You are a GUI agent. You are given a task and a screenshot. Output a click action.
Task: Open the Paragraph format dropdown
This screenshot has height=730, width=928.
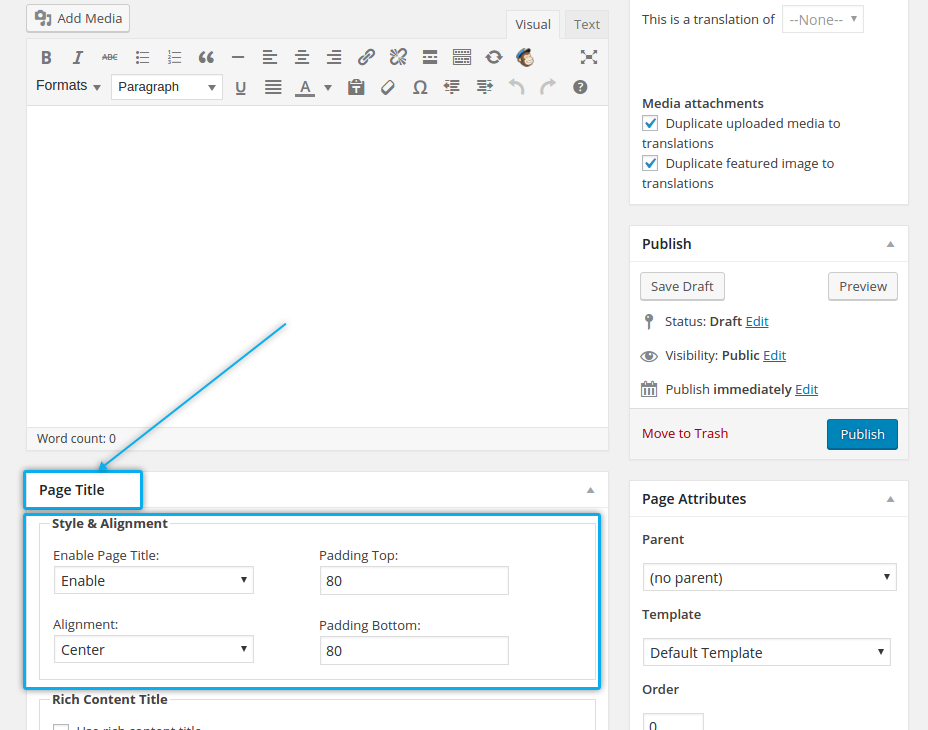[x=166, y=87]
